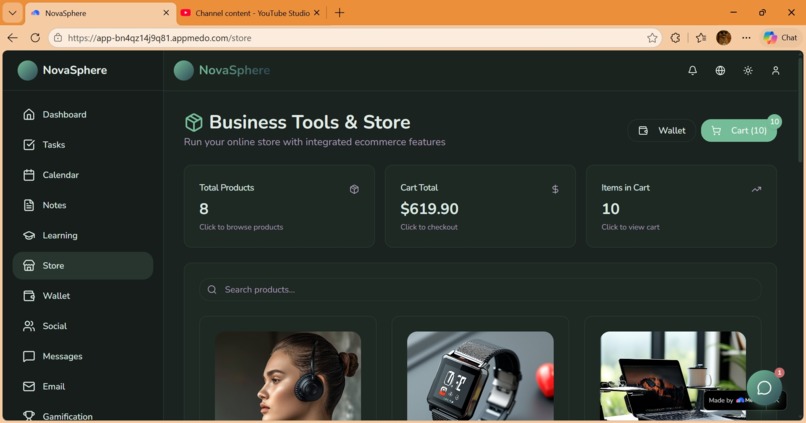Screen dimensions: 806x423
Task: Go to Calendar in sidebar
Action: [x=83, y=175]
